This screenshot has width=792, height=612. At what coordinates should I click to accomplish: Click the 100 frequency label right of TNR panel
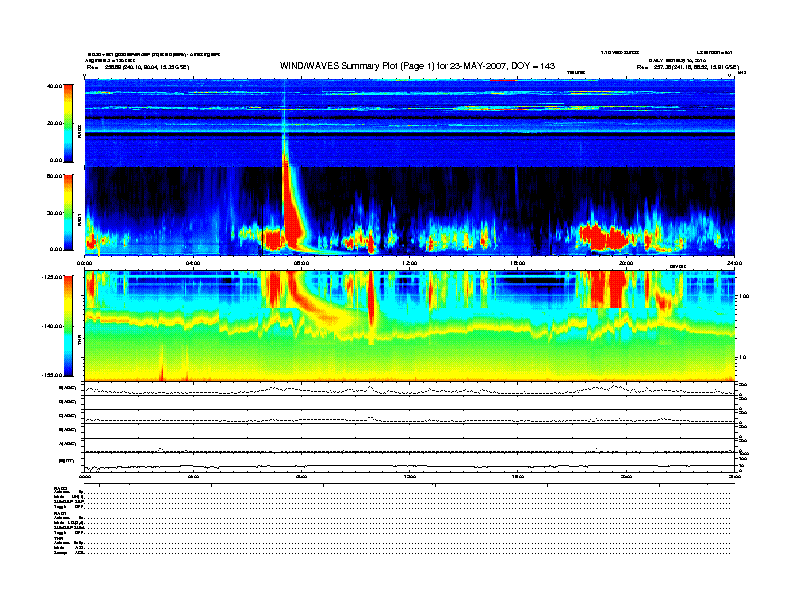click(745, 296)
